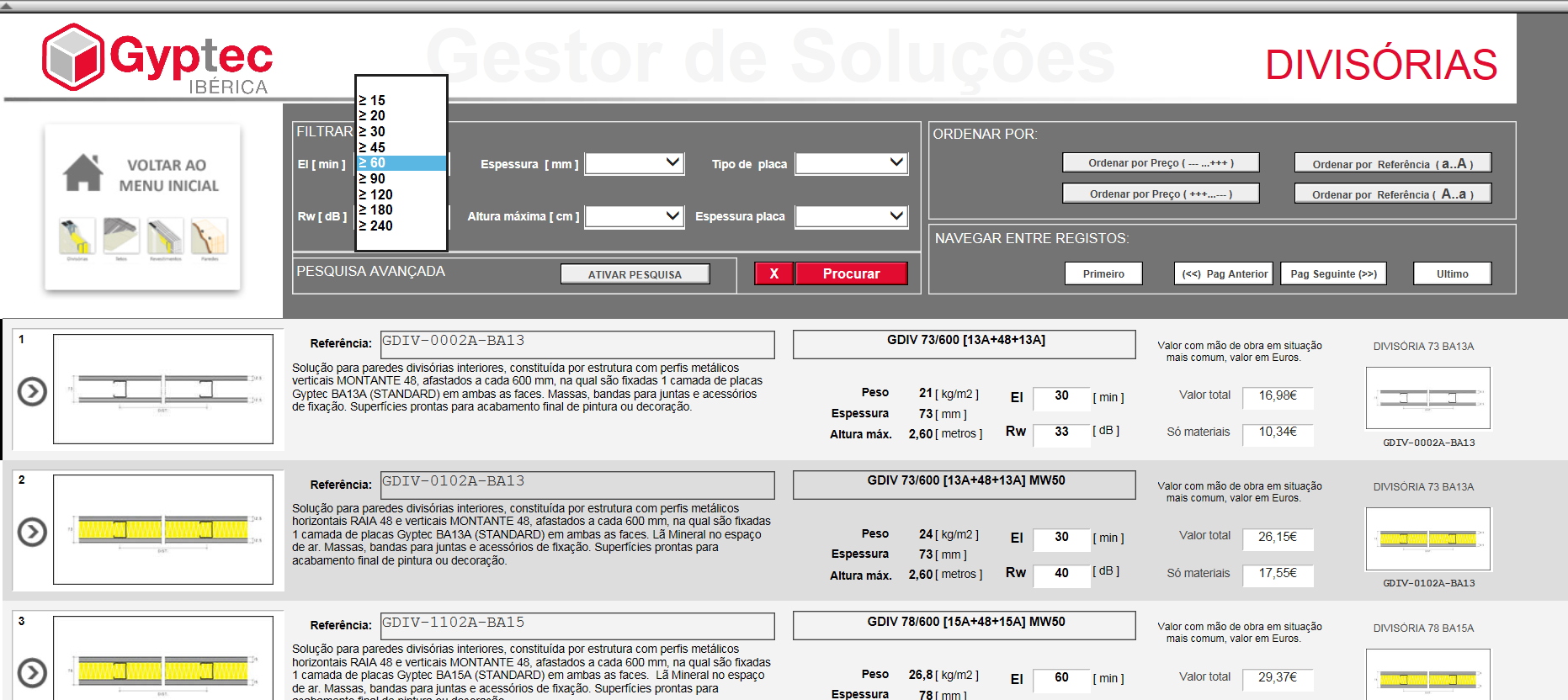Click the Gyptec Ibérica logo

(157, 59)
